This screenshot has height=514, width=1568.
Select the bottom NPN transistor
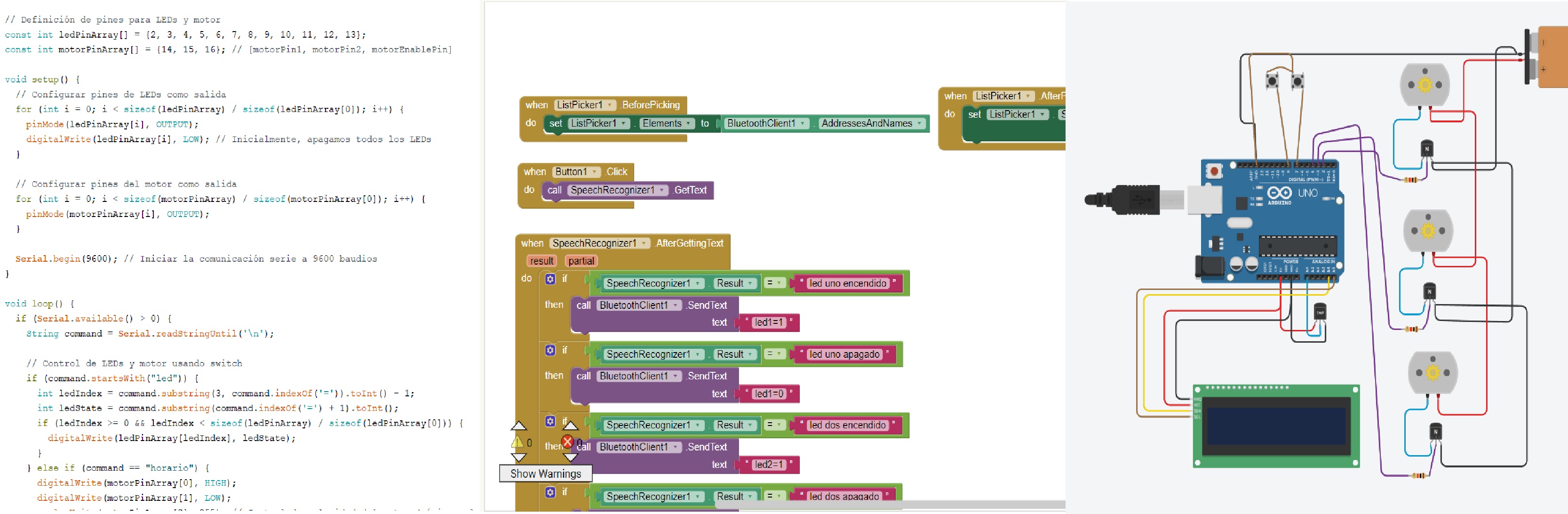pyautogui.click(x=1435, y=432)
